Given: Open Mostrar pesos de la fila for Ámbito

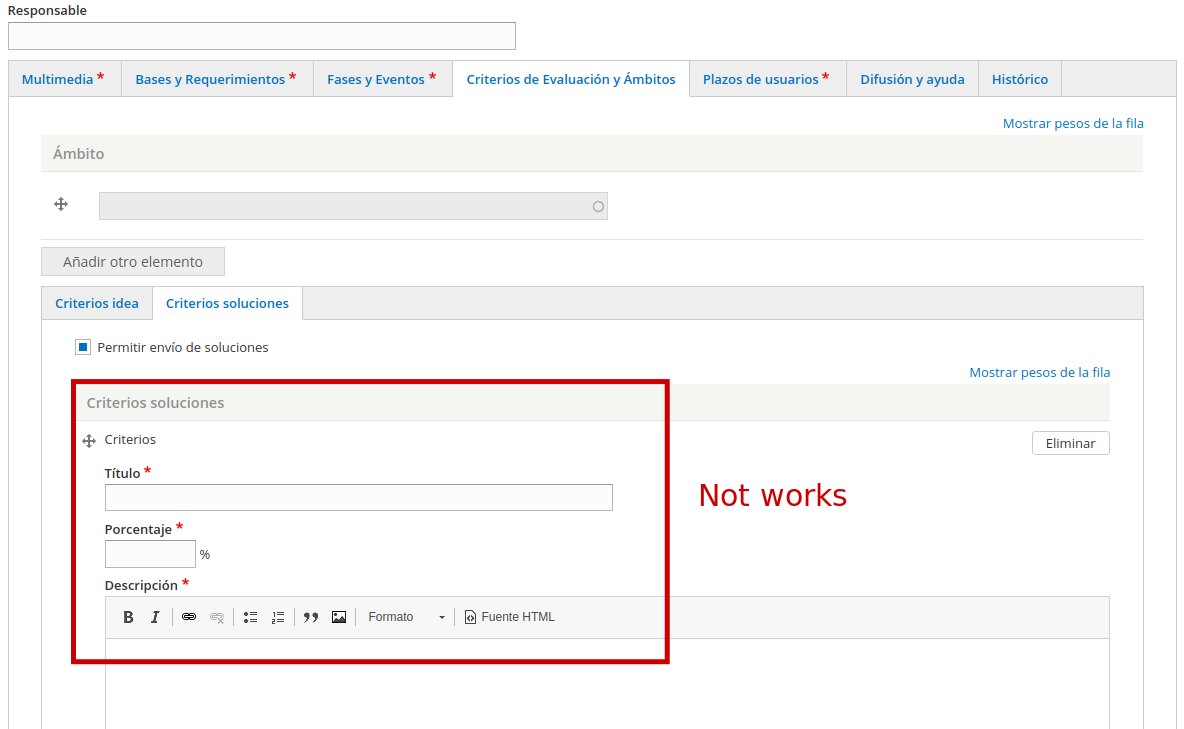Looking at the screenshot, I should [x=1073, y=122].
